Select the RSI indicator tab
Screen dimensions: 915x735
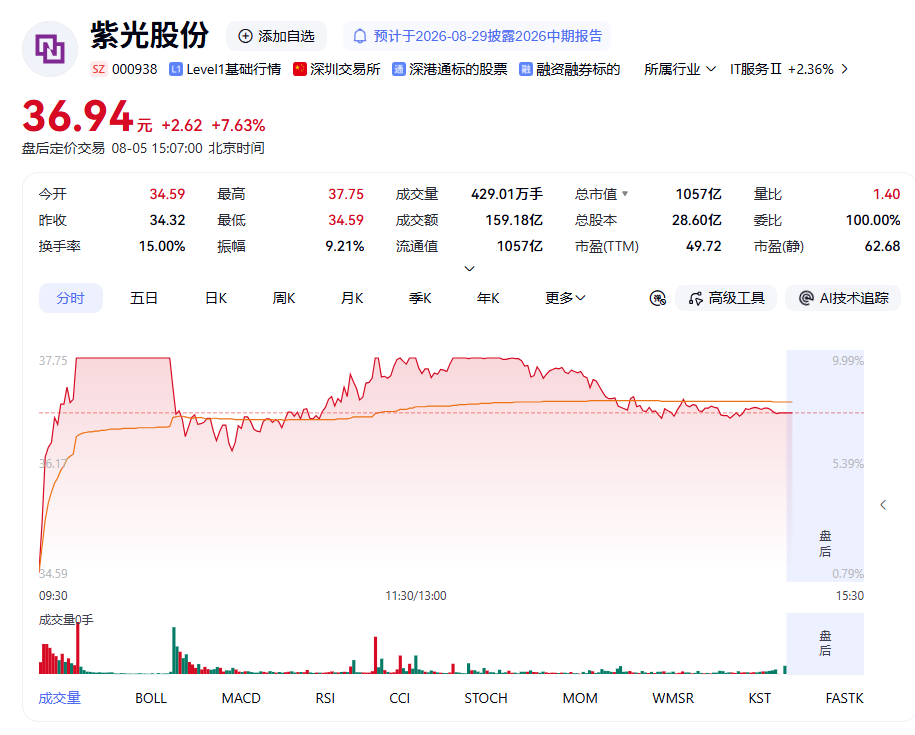point(325,698)
